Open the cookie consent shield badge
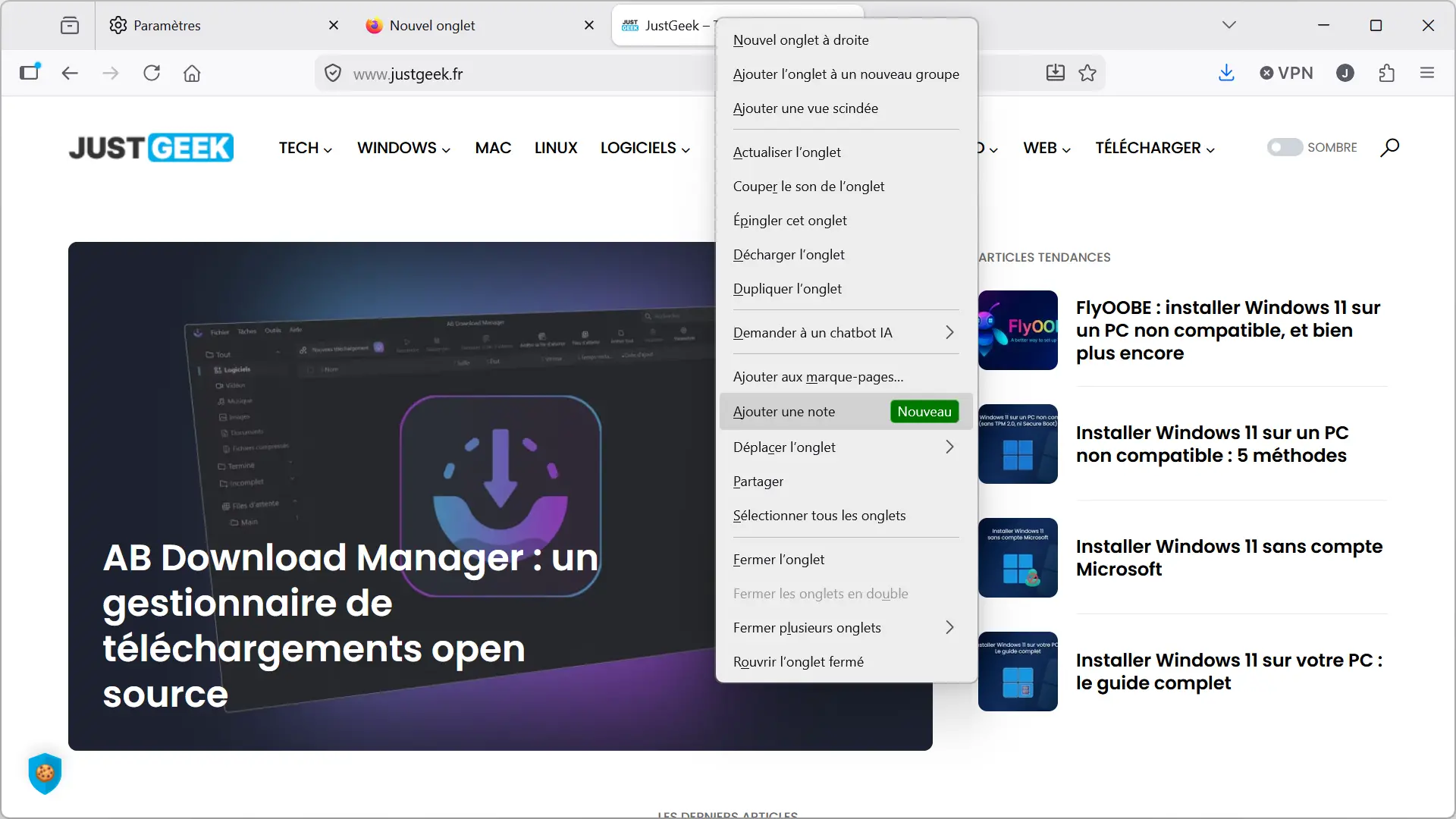The height and width of the screenshot is (819, 1456). click(45, 773)
